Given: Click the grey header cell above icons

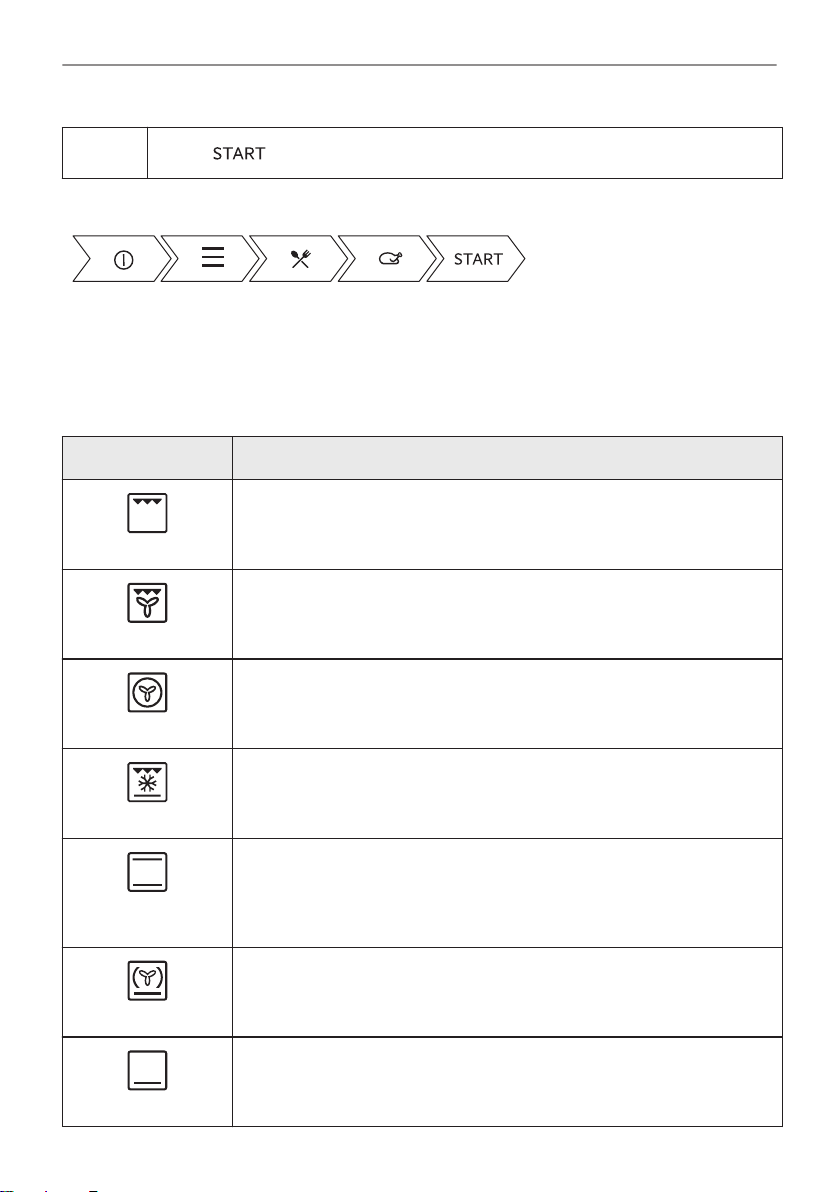Looking at the screenshot, I should click(147, 458).
